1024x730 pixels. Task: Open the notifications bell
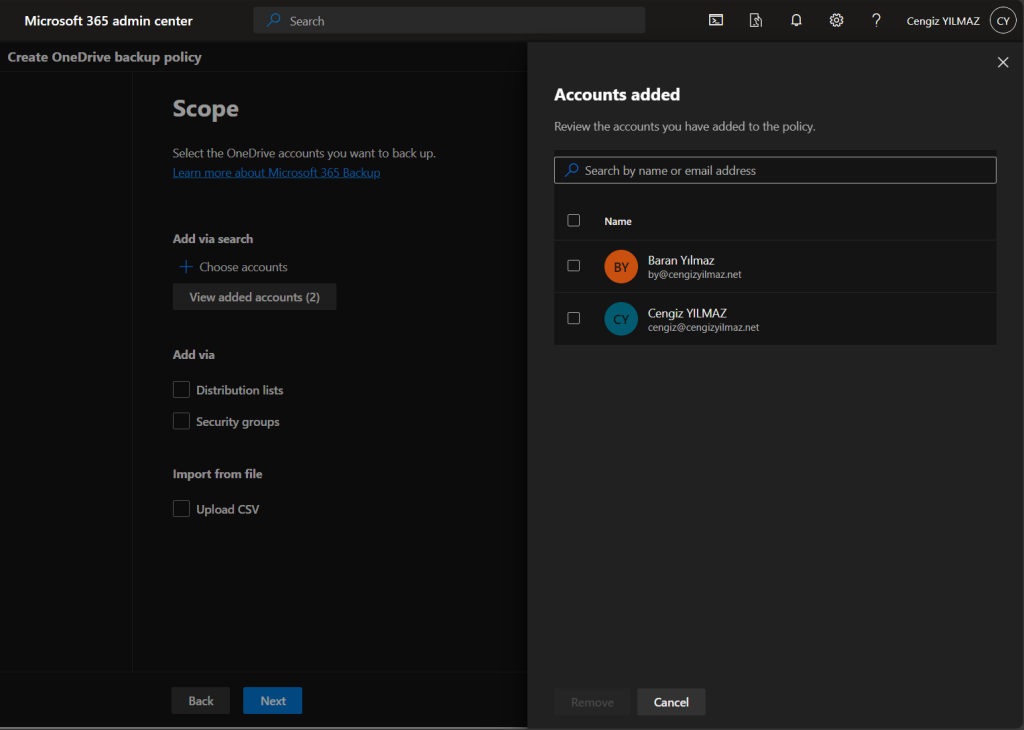click(796, 21)
